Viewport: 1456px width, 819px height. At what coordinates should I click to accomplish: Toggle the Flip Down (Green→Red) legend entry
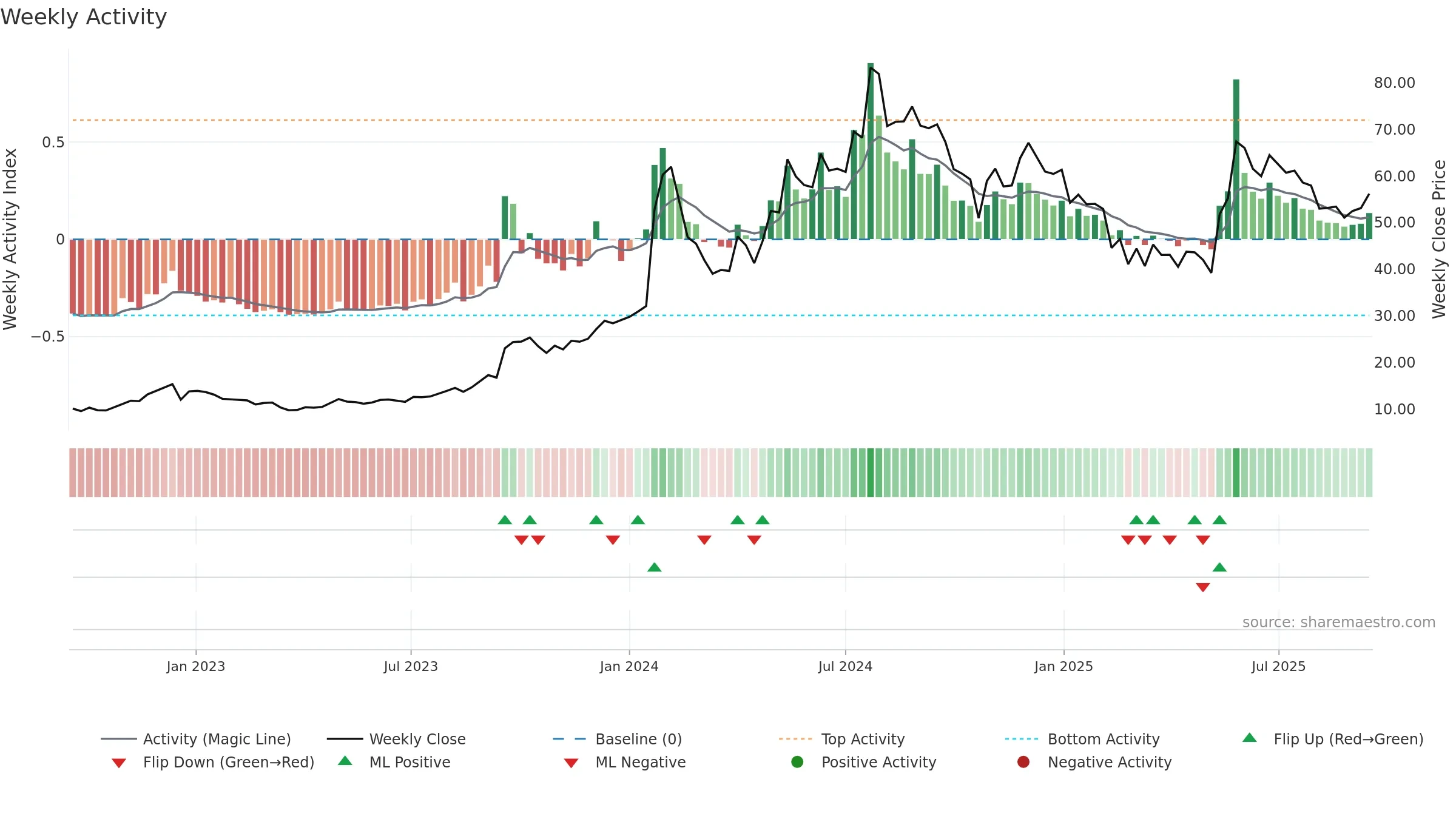(x=213, y=762)
